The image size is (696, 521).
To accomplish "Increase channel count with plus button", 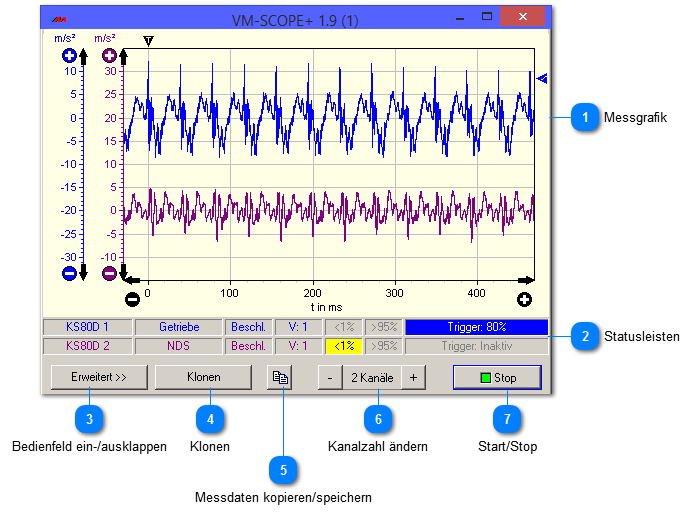I will [412, 377].
